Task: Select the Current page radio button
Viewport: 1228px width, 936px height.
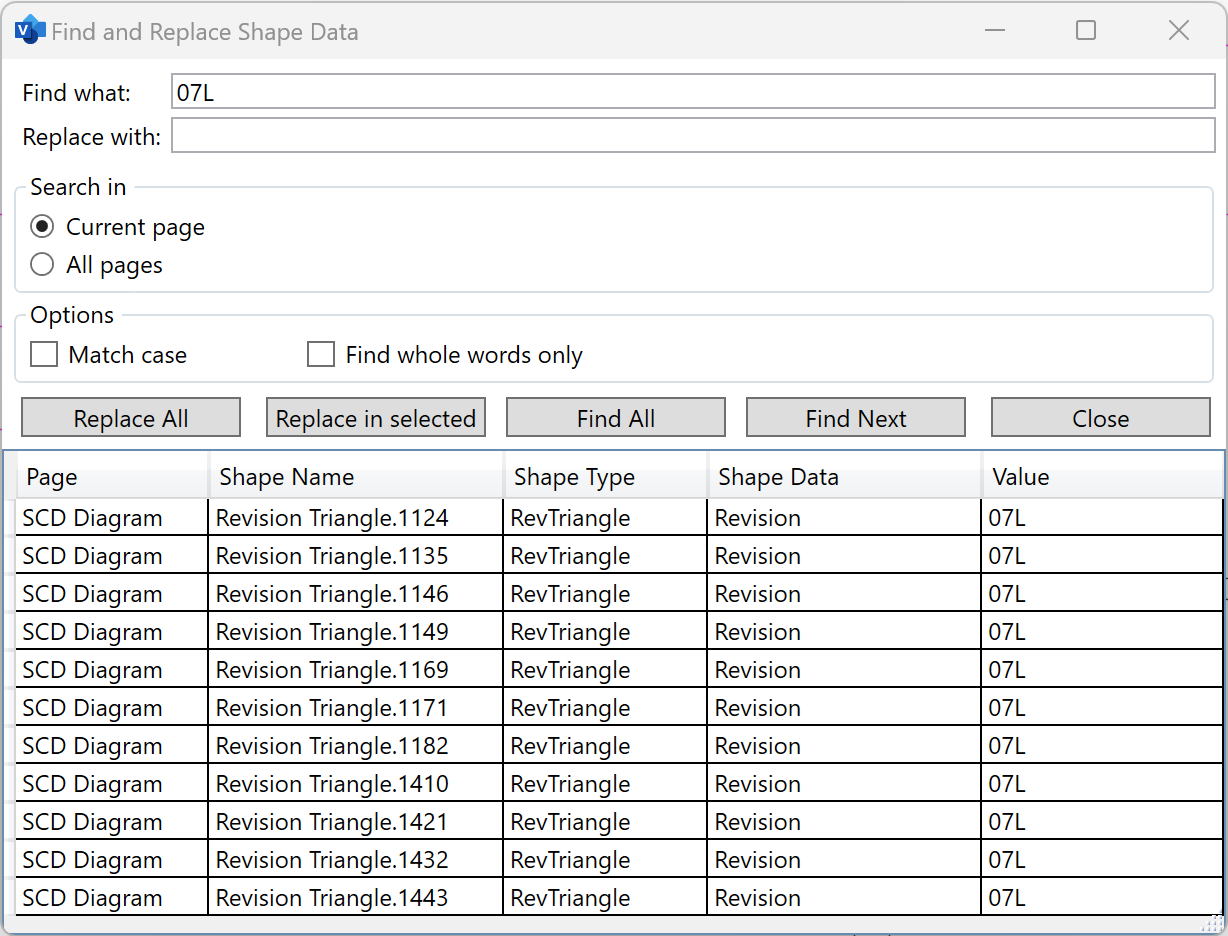Action: pyautogui.click(x=42, y=227)
